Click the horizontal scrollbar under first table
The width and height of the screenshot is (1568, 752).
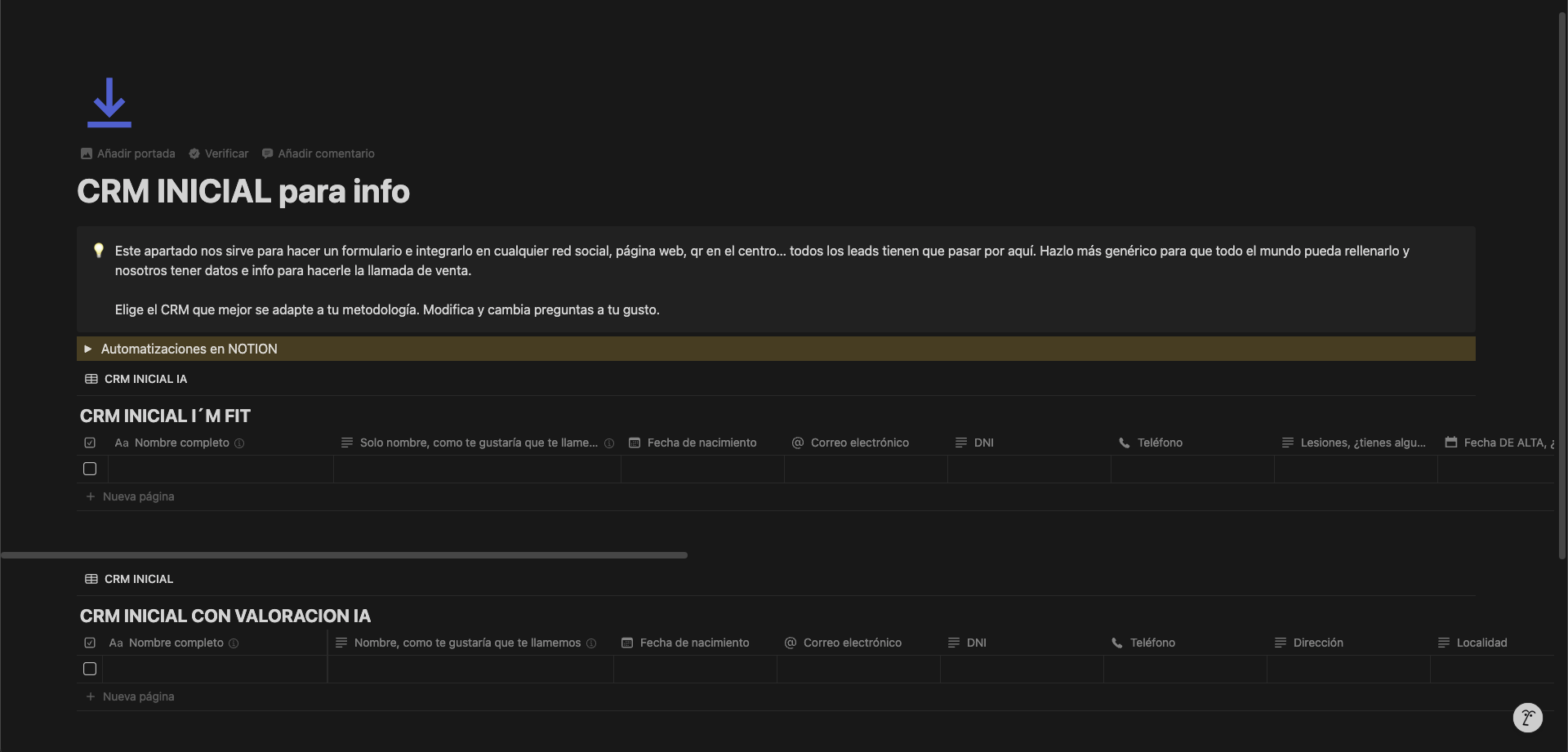click(344, 555)
